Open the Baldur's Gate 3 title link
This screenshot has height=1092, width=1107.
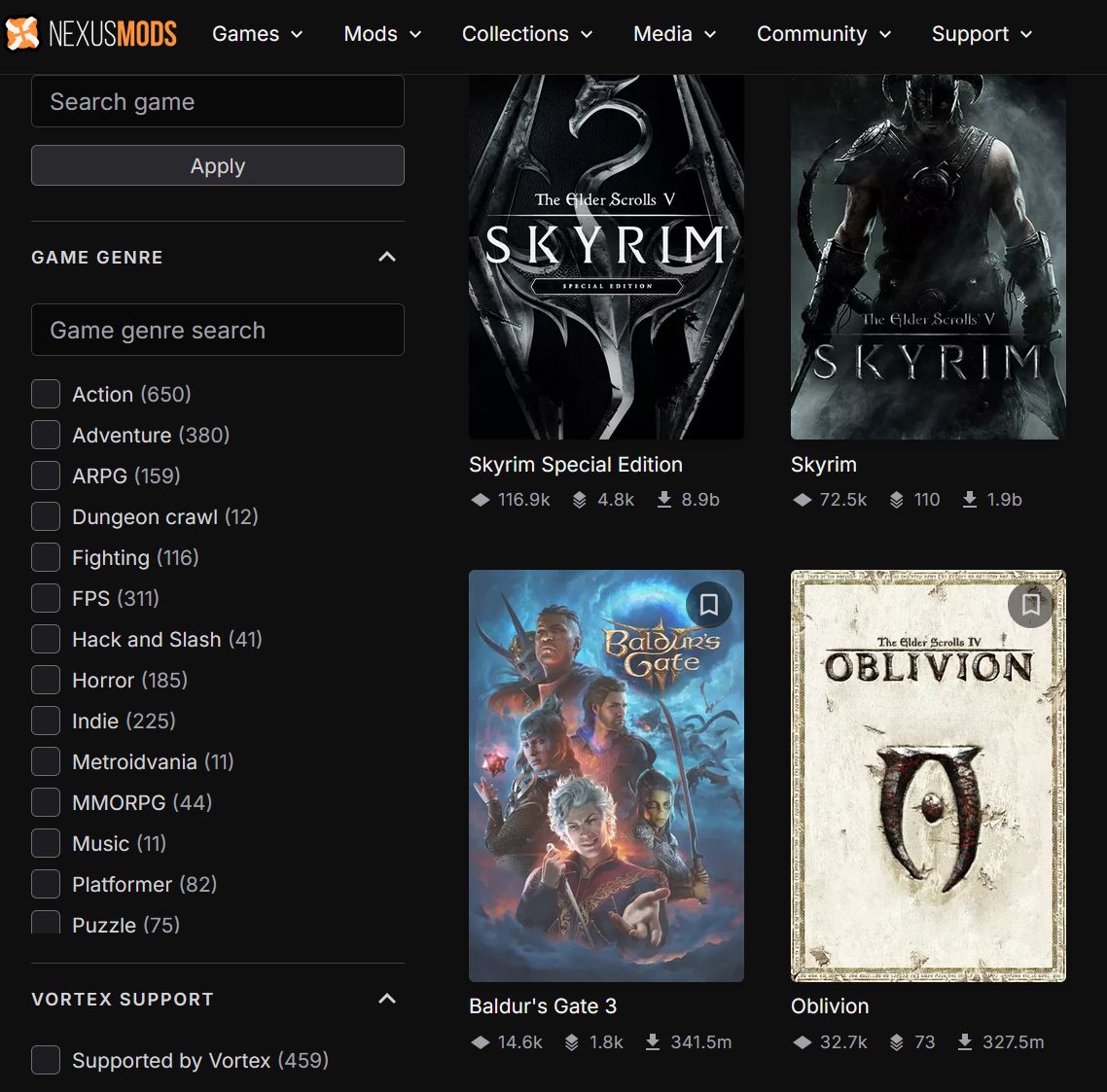click(543, 1005)
